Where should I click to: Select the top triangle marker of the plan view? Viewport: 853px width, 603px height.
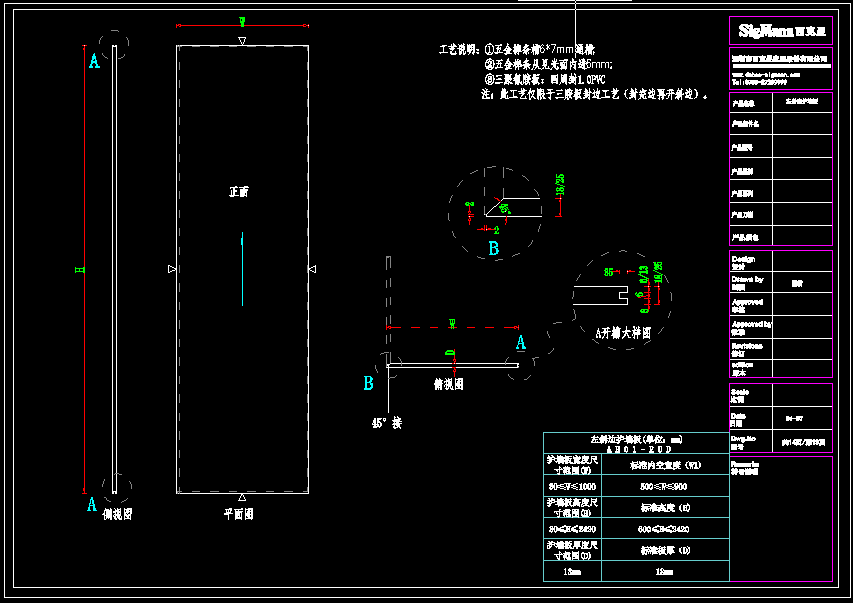242,41
